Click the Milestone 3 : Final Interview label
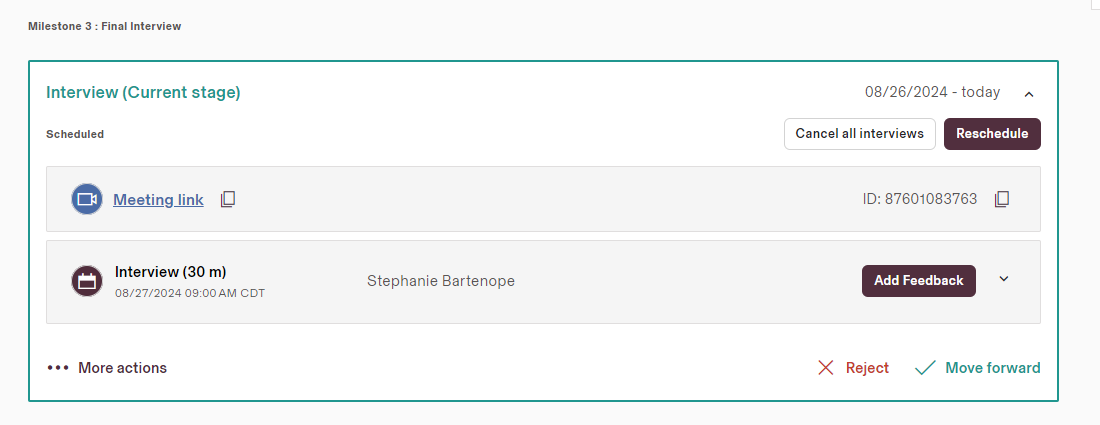The image size is (1100, 425). (x=104, y=26)
